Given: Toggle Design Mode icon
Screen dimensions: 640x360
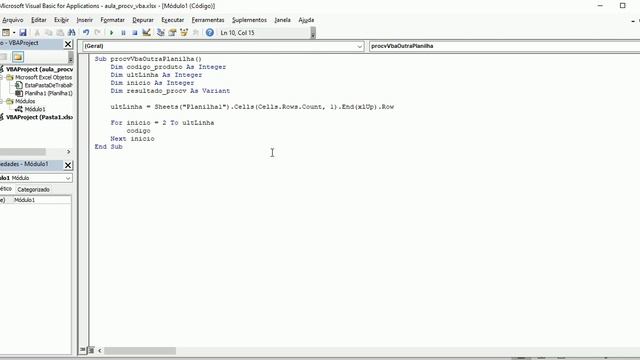Looking at the screenshot, I should 147,33.
